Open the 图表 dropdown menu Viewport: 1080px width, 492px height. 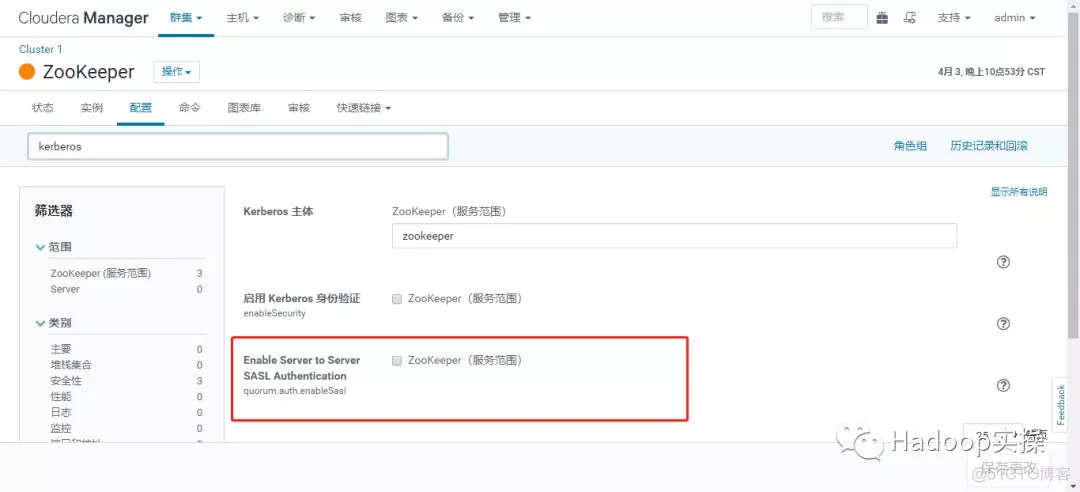(x=402, y=18)
